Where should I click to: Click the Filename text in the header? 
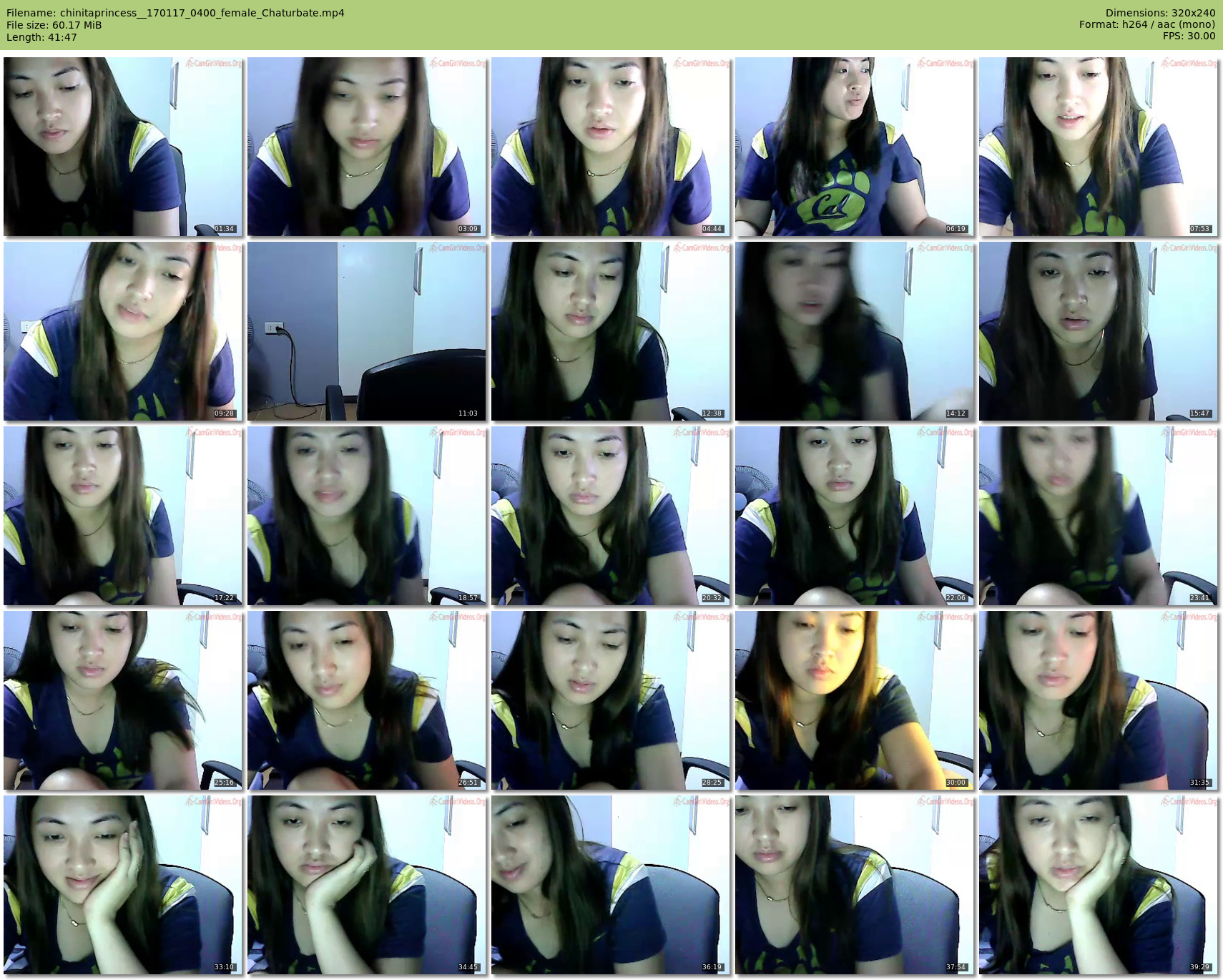click(x=175, y=13)
